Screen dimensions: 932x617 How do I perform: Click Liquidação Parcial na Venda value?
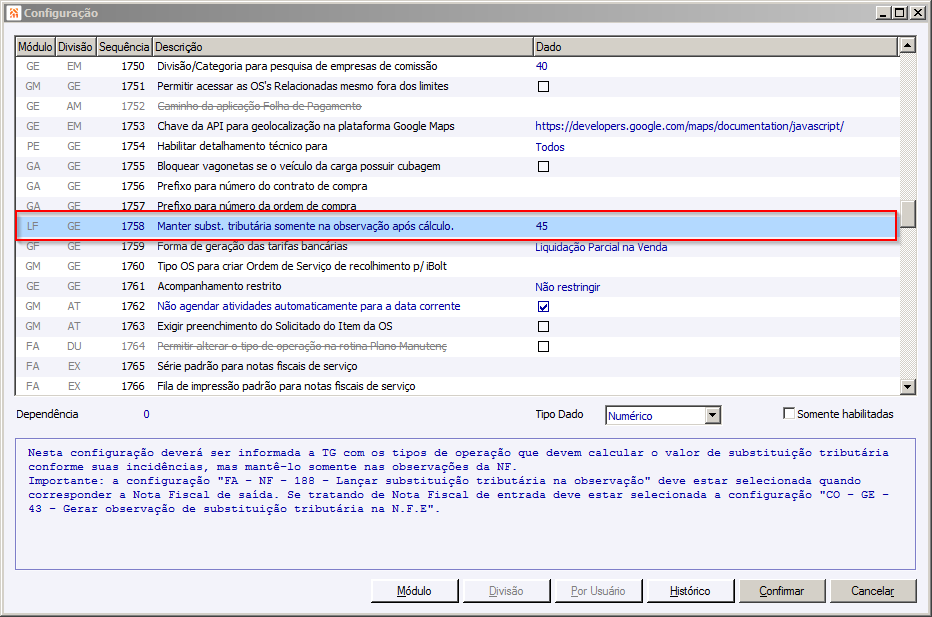pos(601,247)
